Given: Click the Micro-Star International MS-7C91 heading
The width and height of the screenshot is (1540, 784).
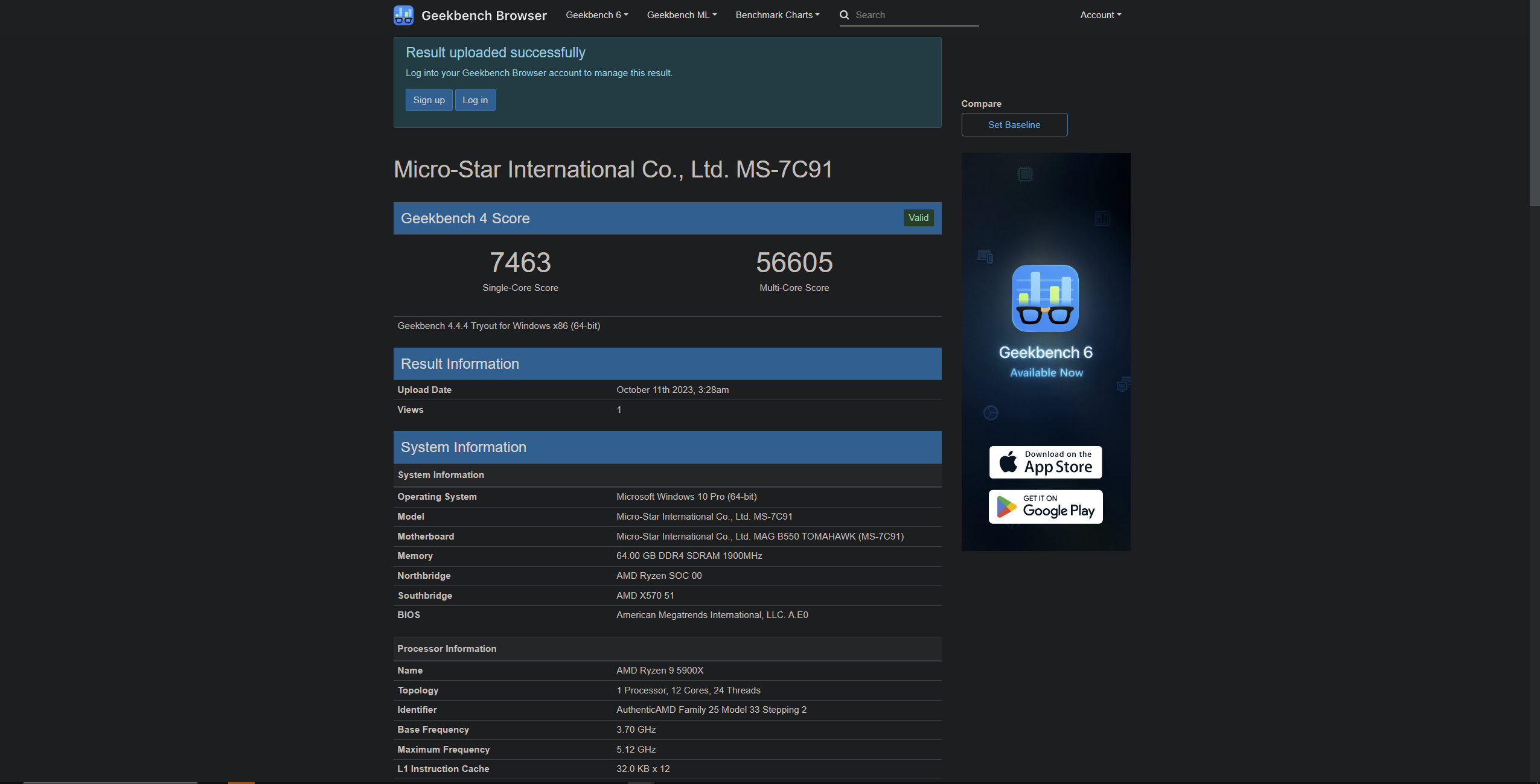Looking at the screenshot, I should (613, 170).
